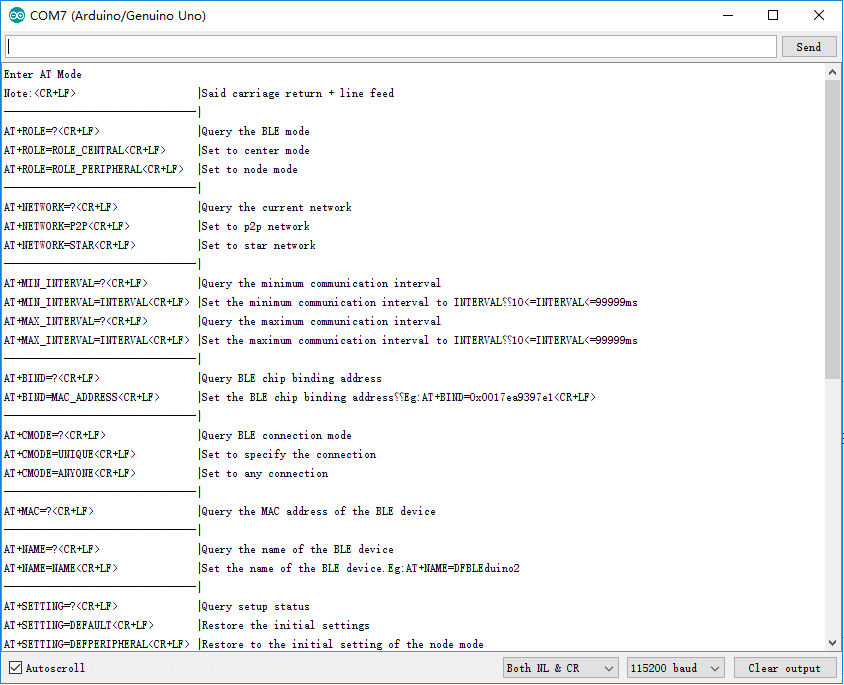Click the Arduino logo icon in title bar
Viewport: 844px width, 685px height.
[x=17, y=16]
